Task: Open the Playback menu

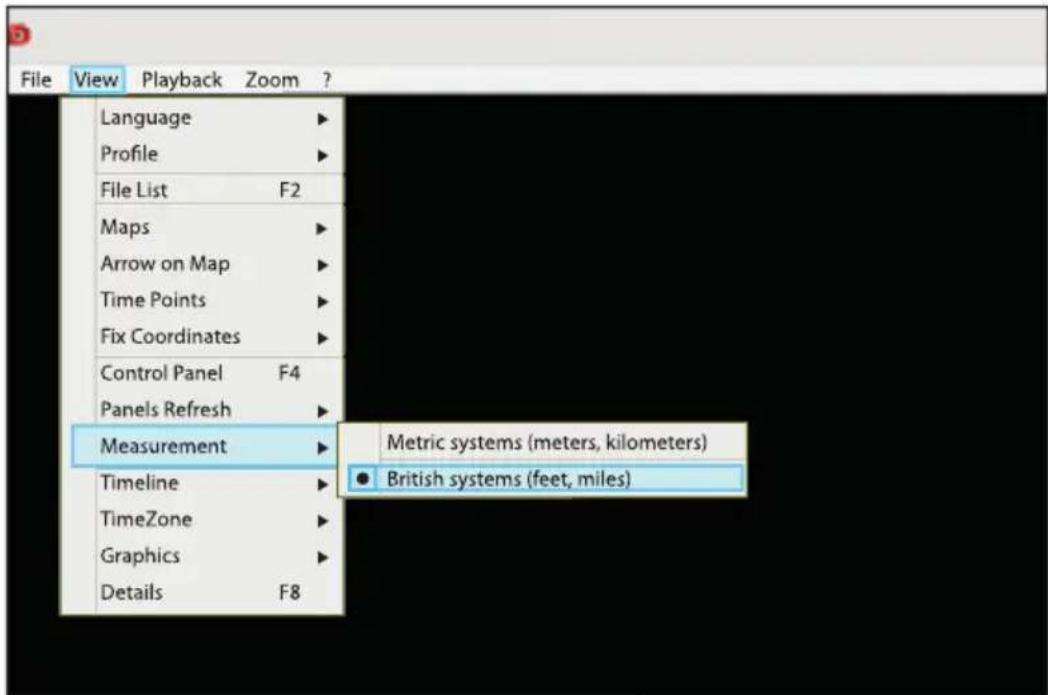Action: point(182,80)
